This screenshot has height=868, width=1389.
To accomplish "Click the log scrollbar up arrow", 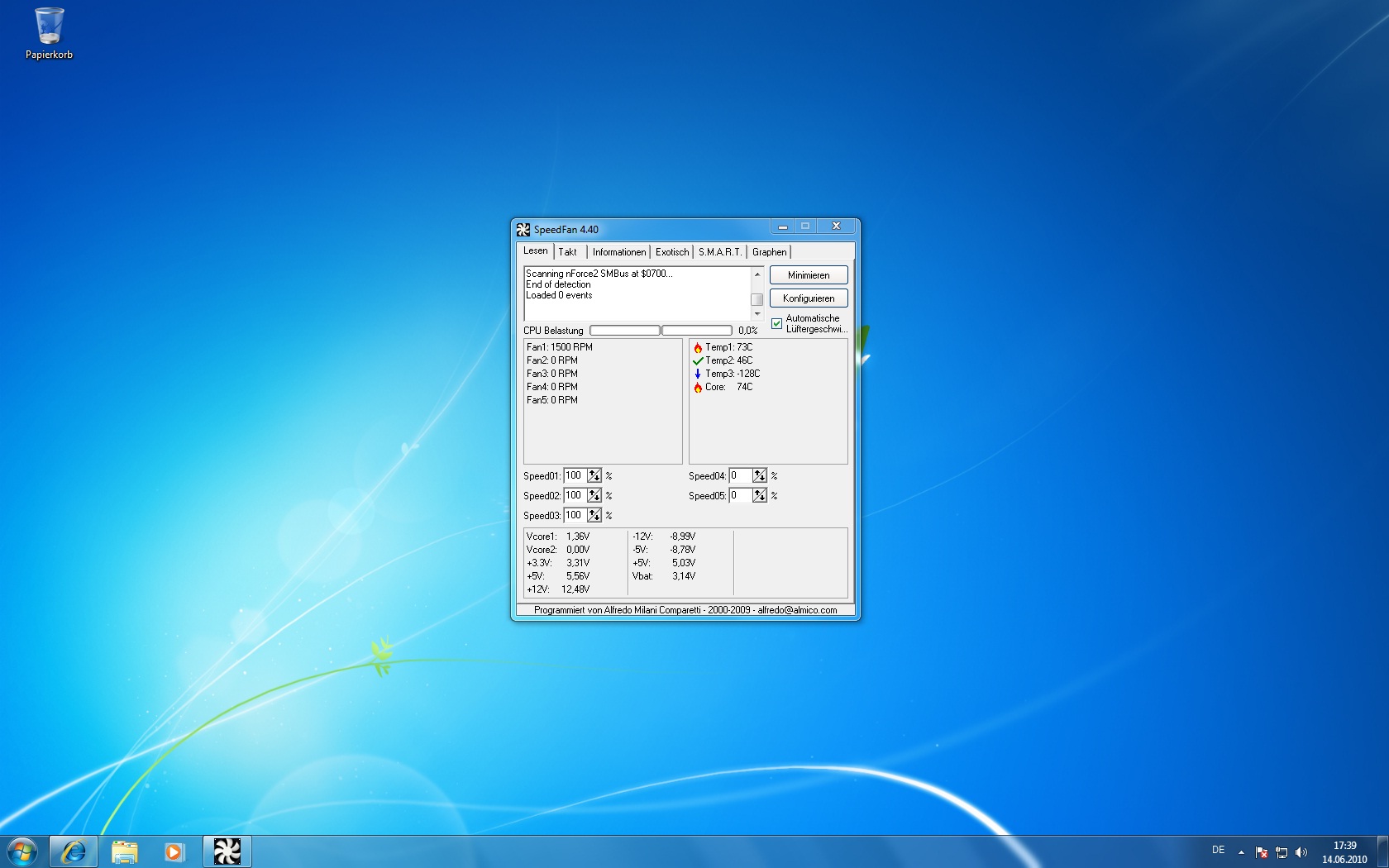I will (757, 274).
